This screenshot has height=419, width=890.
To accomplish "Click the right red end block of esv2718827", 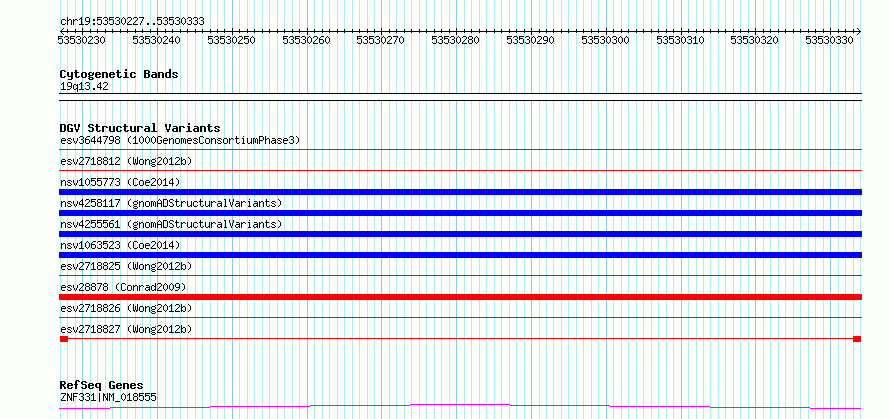I will 857,339.
